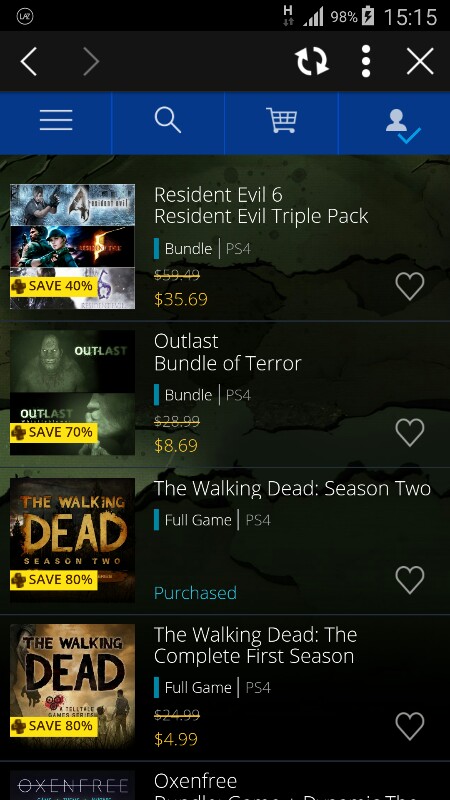The width and height of the screenshot is (450, 800).
Task: Open The Walking Dead: Season Two title
Action: point(292,489)
